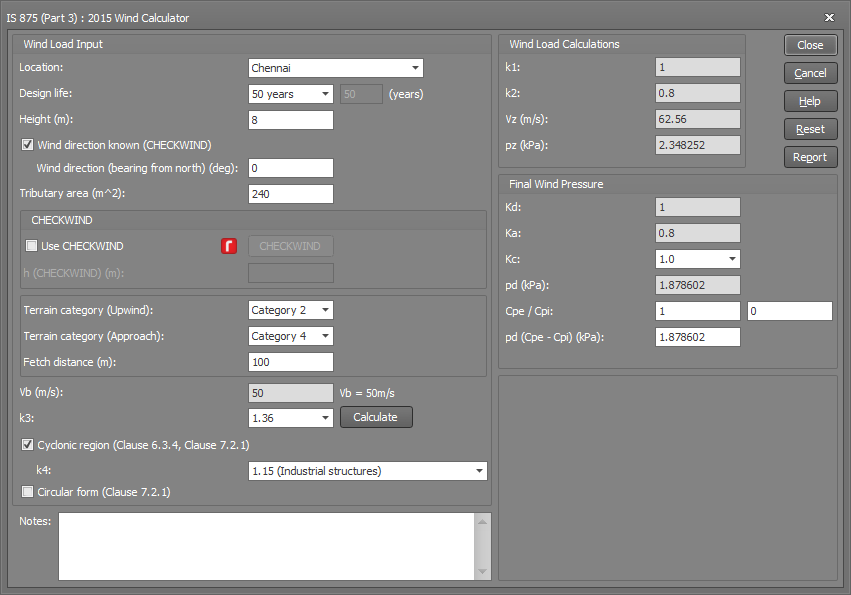Click the disabled CHECKWIND button
The image size is (851, 595).
pos(291,246)
